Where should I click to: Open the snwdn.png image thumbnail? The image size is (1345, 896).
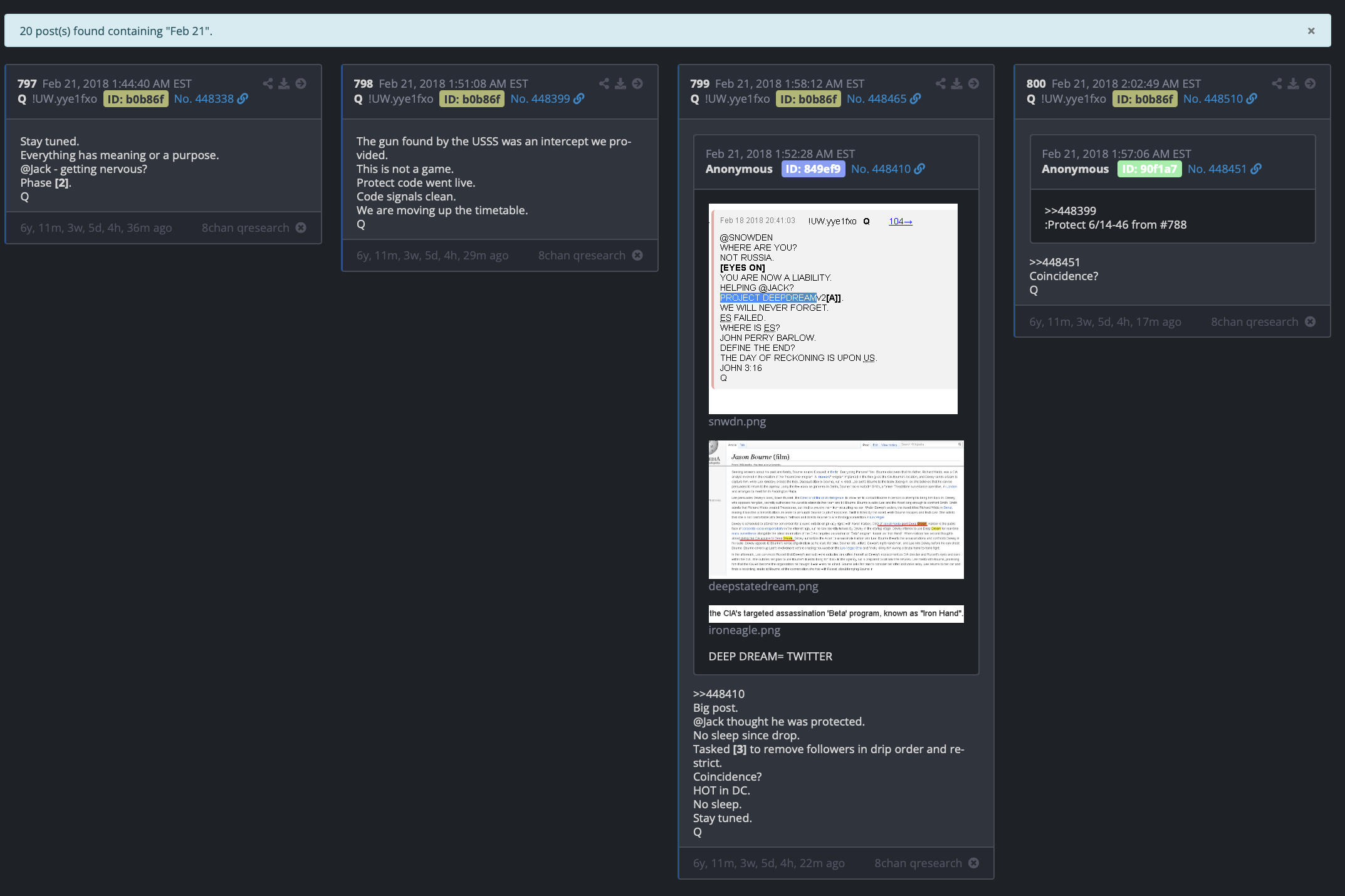[x=833, y=309]
